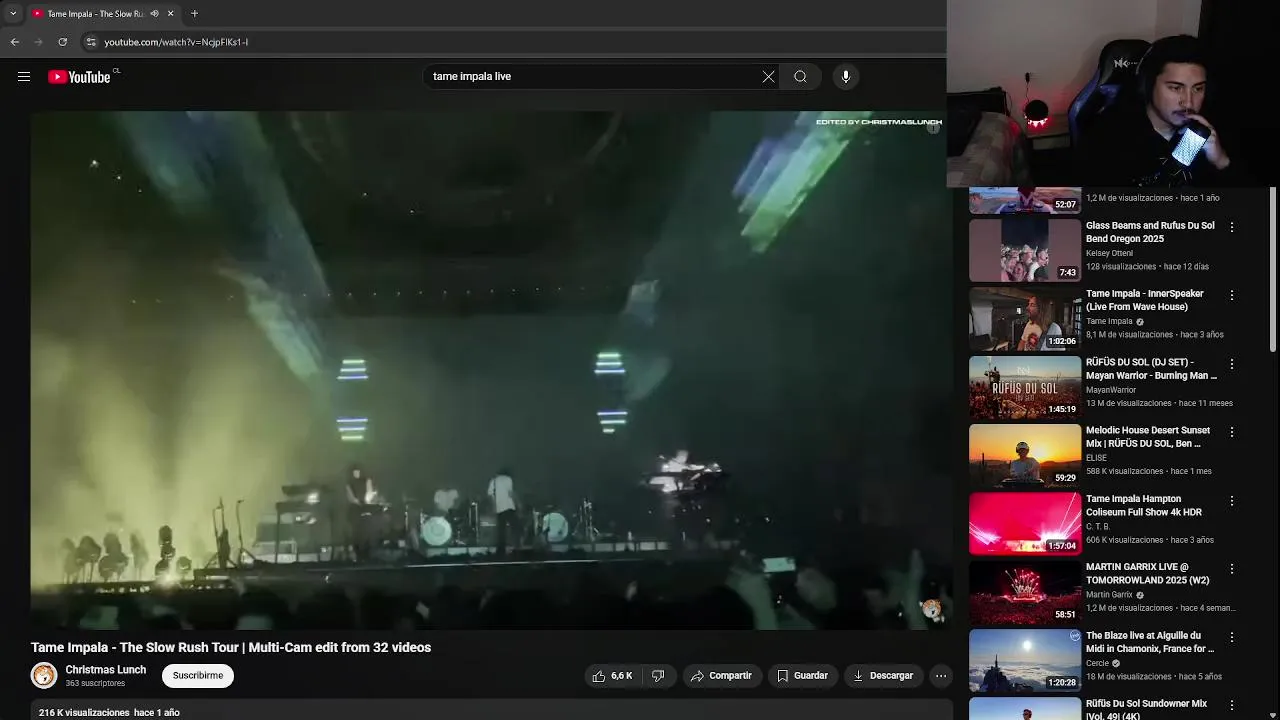Image resolution: width=1280 pixels, height=720 pixels.
Task: Open Melodic House Desert Sunset Mix thumbnail
Action: (1025, 456)
